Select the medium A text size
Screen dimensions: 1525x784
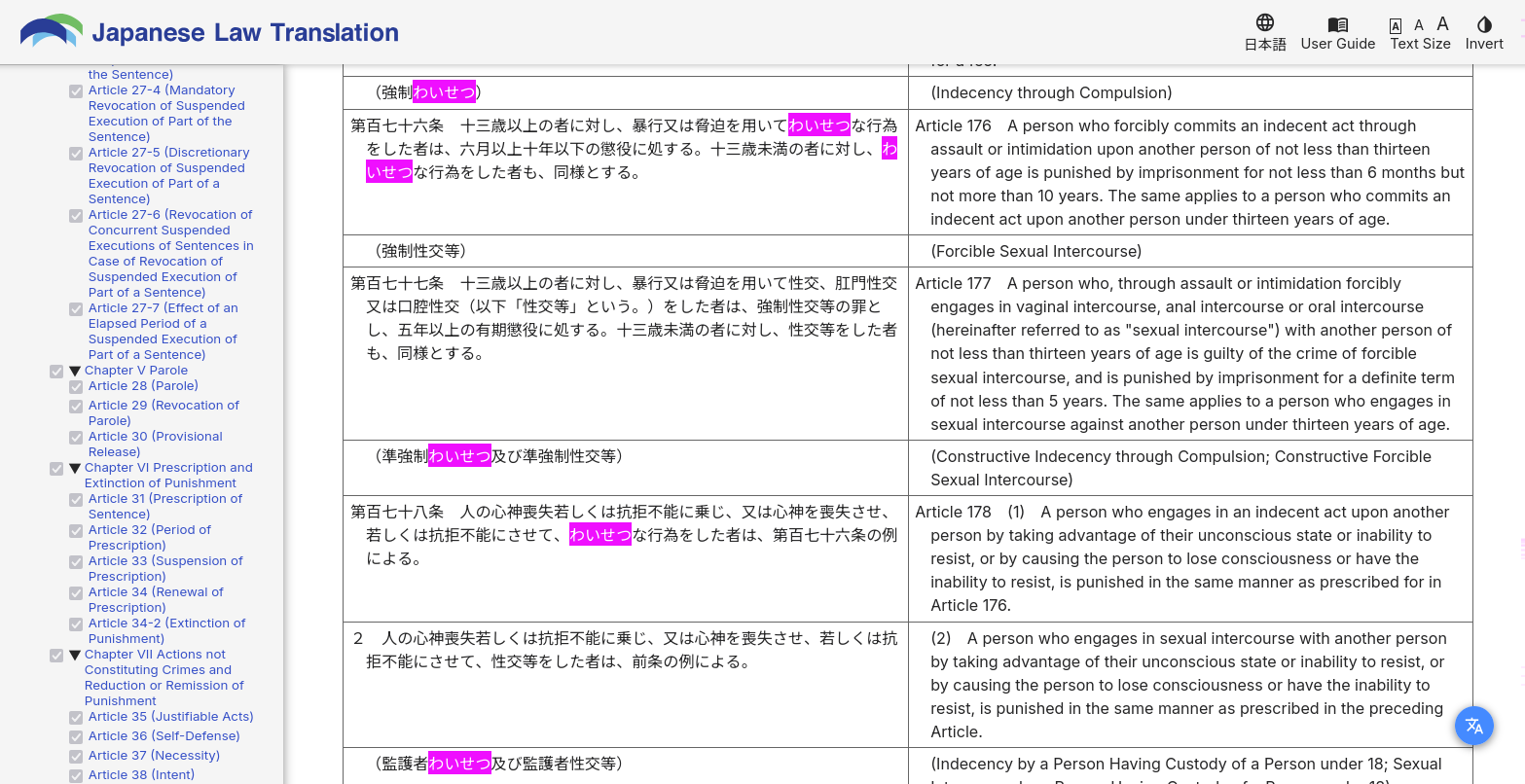pos(1419,25)
